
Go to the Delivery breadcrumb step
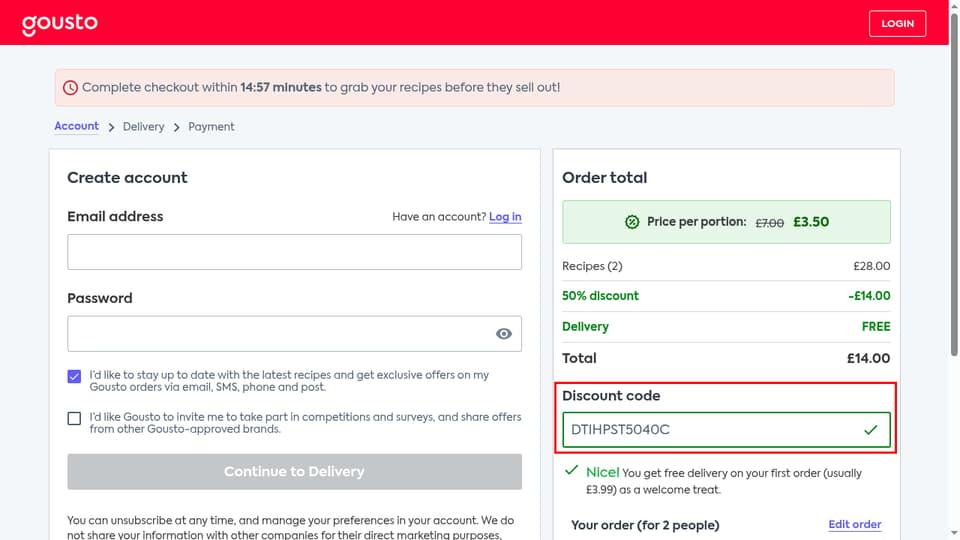point(143,127)
